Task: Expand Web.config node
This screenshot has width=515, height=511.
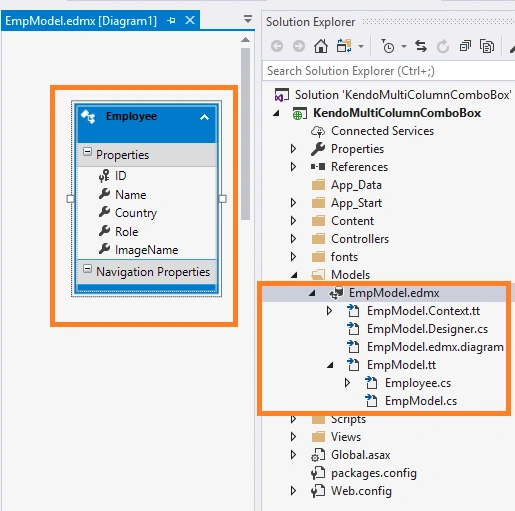Action: pos(293,491)
